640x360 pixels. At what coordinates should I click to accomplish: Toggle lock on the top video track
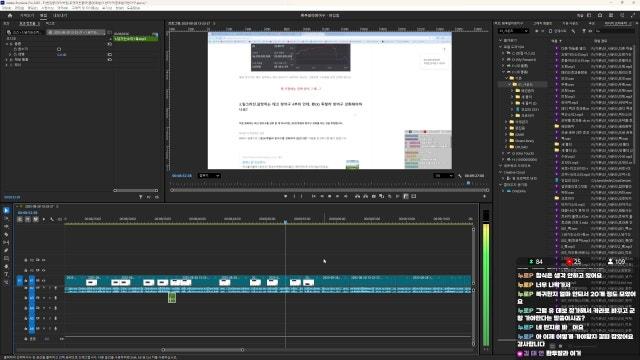coord(26,260)
